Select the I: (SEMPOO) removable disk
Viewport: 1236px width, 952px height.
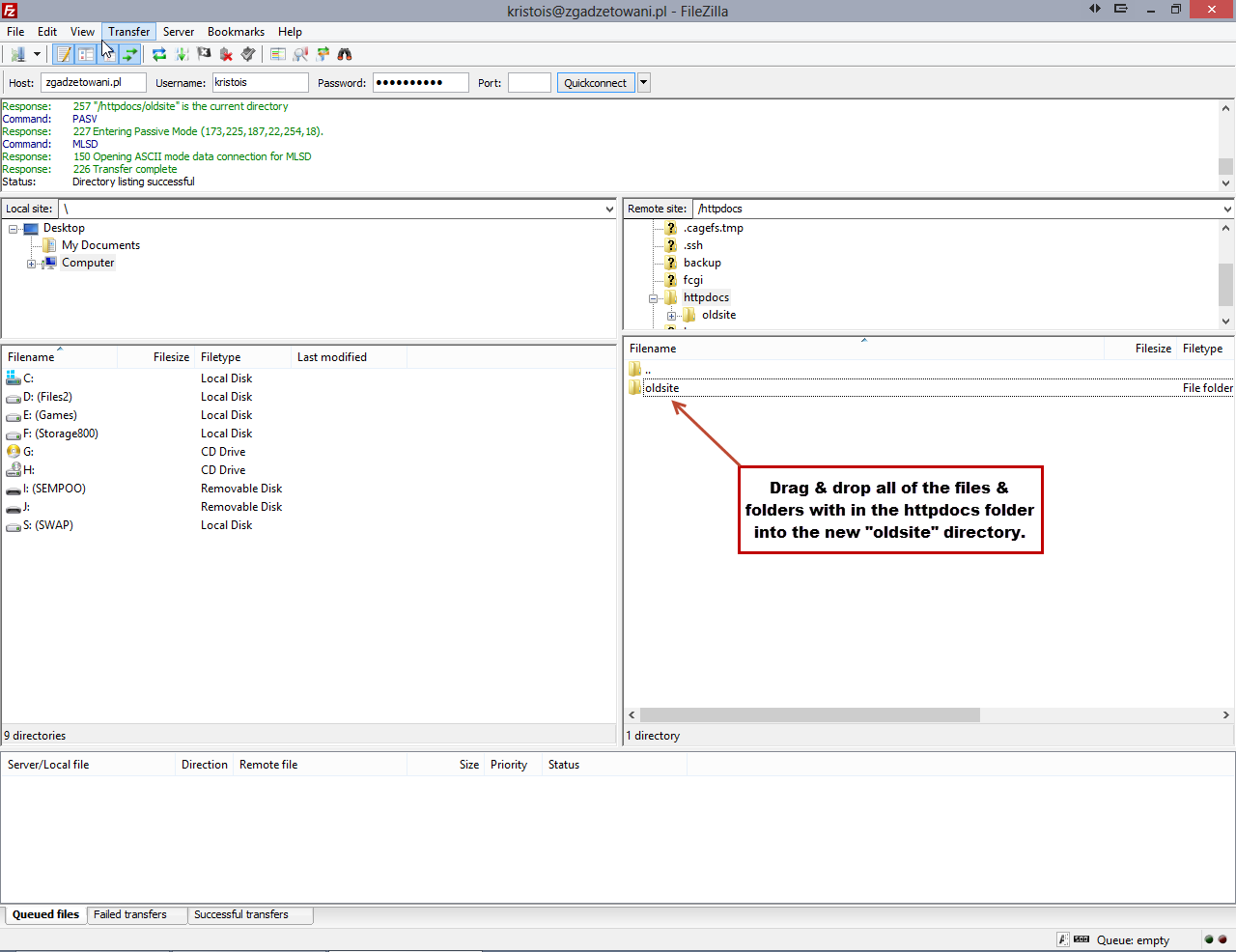pyautogui.click(x=309, y=489)
